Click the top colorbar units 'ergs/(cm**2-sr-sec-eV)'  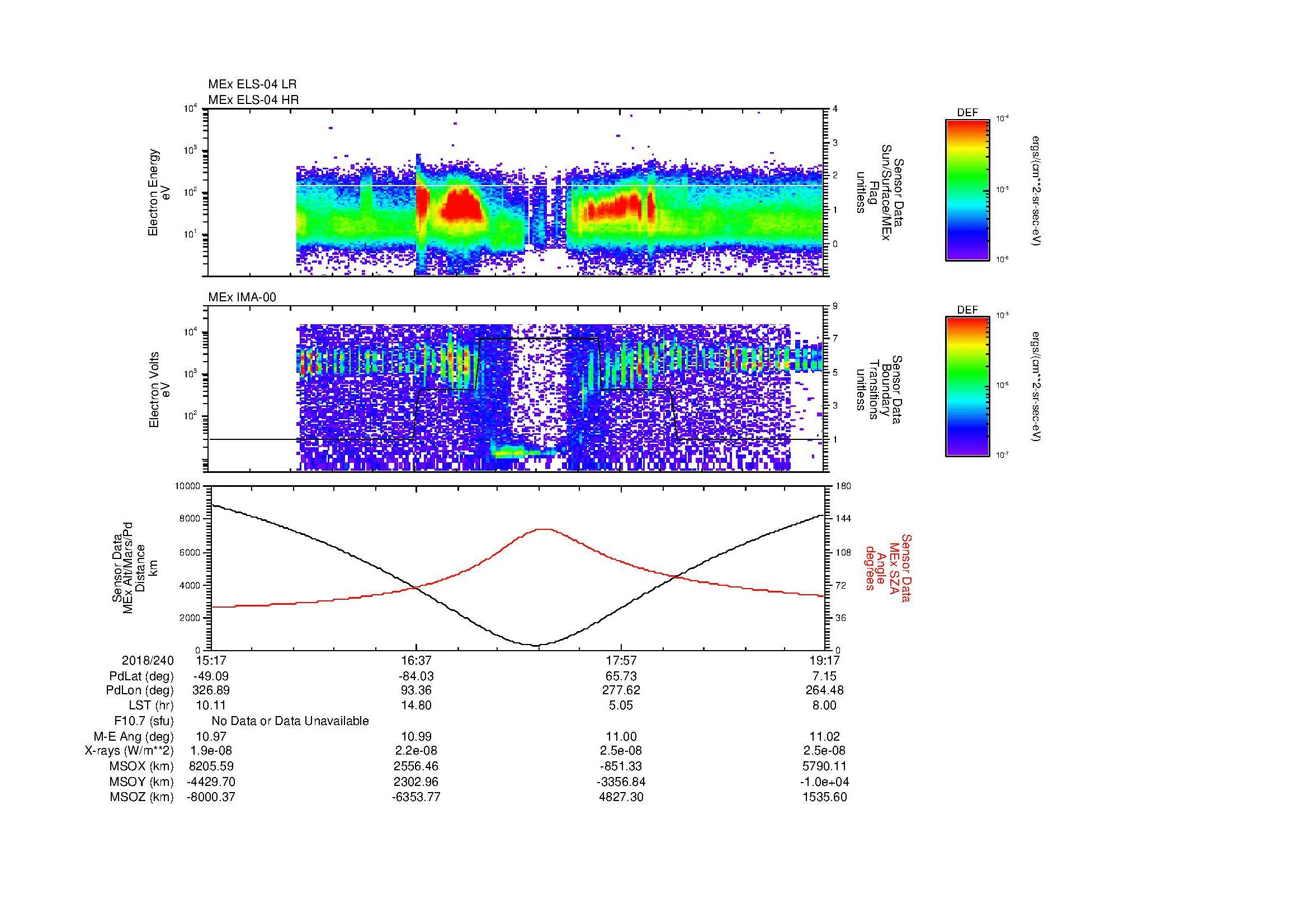[x=1037, y=191]
